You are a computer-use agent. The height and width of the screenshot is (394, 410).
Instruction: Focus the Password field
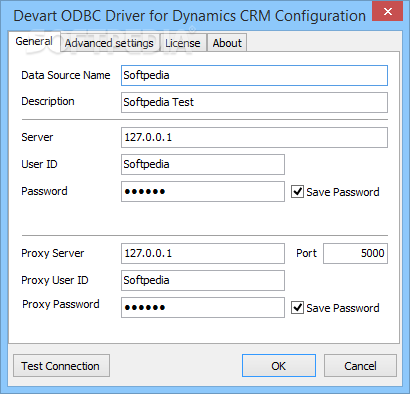(x=203, y=191)
